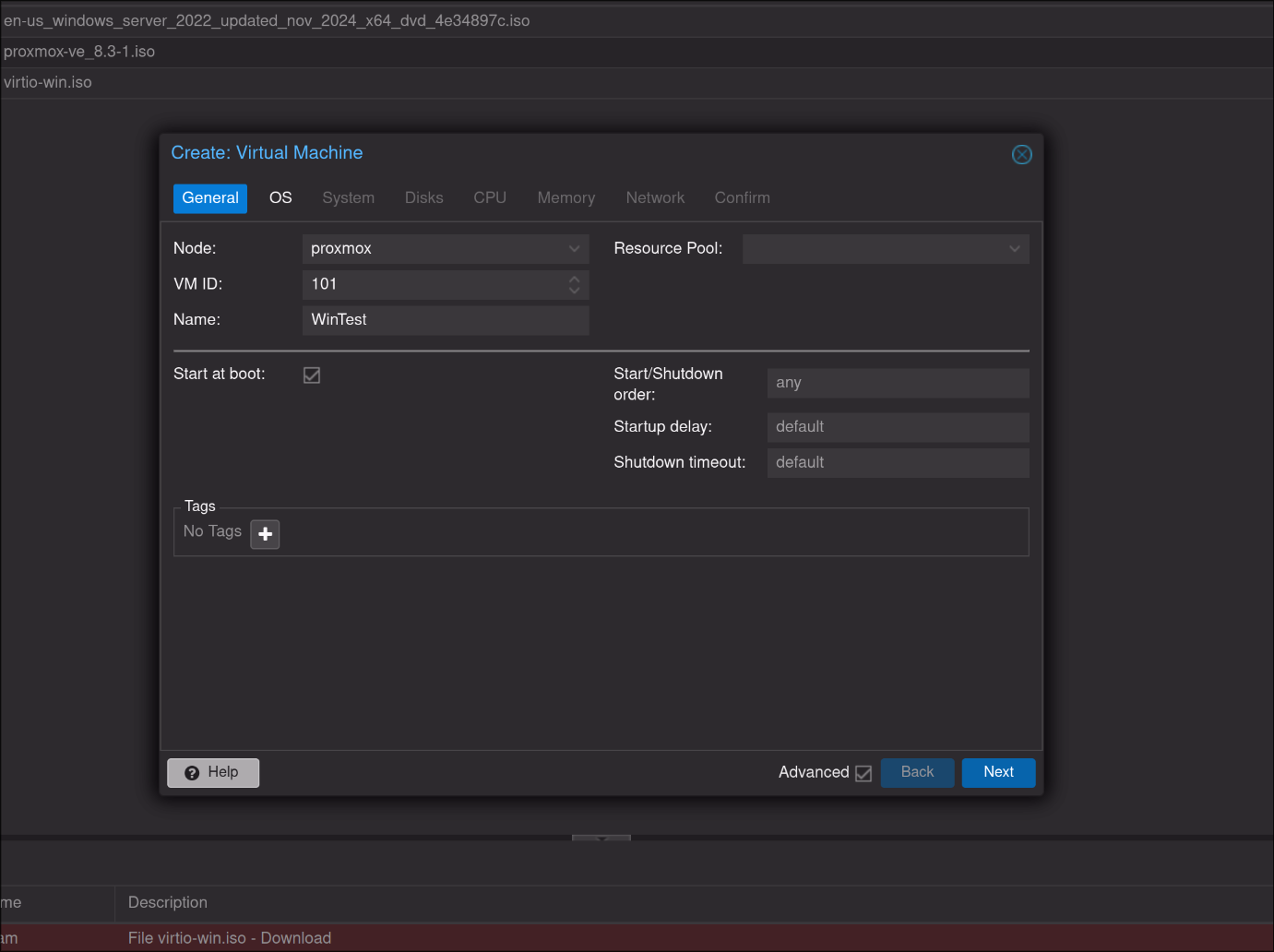Click the Shutdown timeout field
The image size is (1274, 952).
point(897,463)
